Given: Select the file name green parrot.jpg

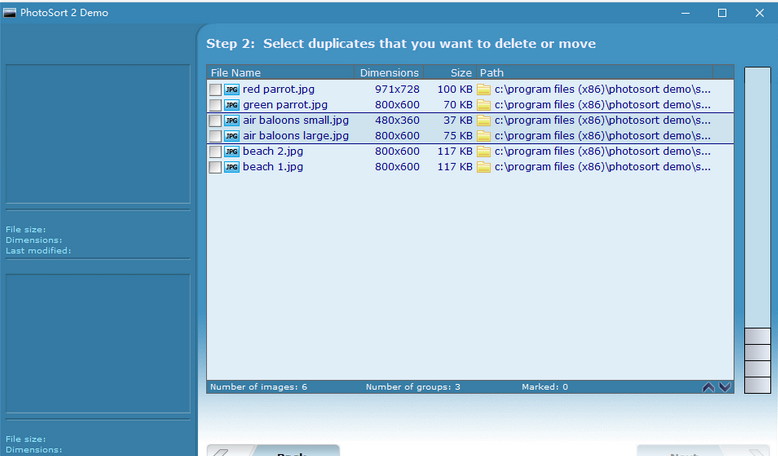Looking at the screenshot, I should 285,105.
